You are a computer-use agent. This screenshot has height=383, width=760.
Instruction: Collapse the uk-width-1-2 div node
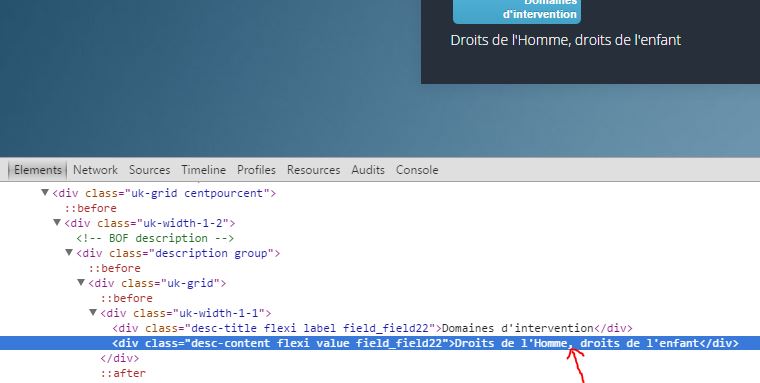tap(57, 223)
